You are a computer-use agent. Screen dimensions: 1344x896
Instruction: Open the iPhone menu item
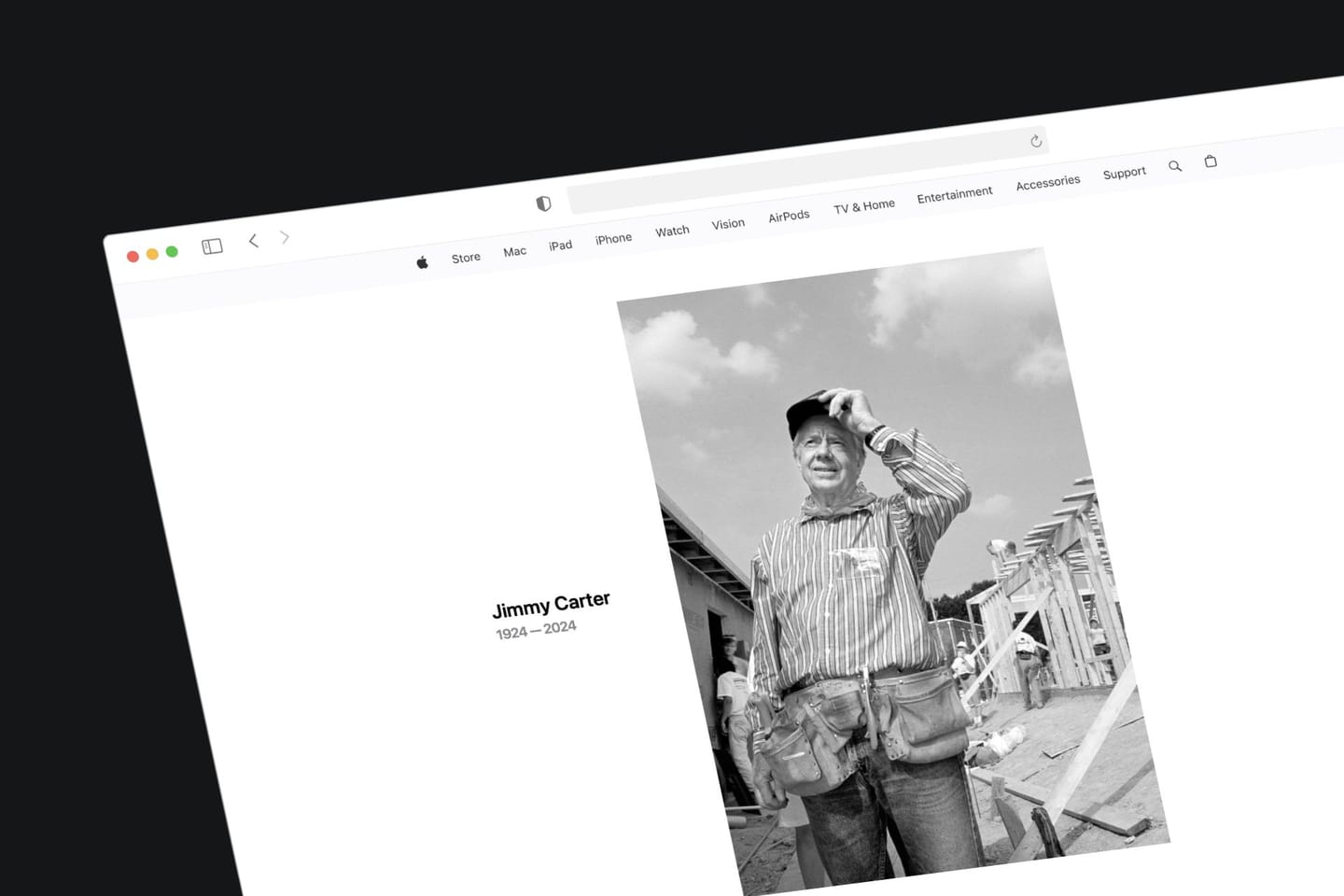613,239
